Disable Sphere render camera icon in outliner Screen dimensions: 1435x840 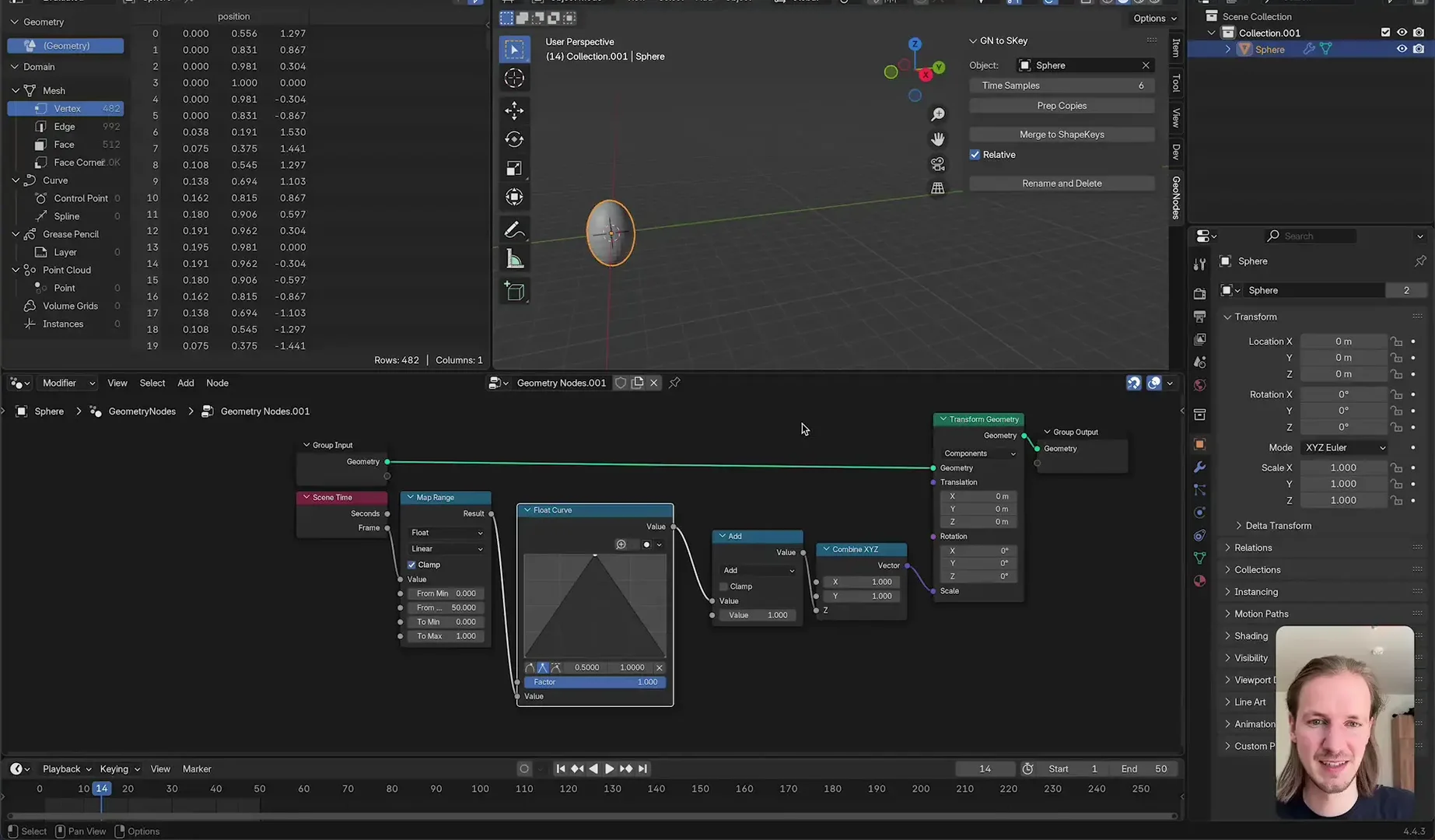[1419, 49]
